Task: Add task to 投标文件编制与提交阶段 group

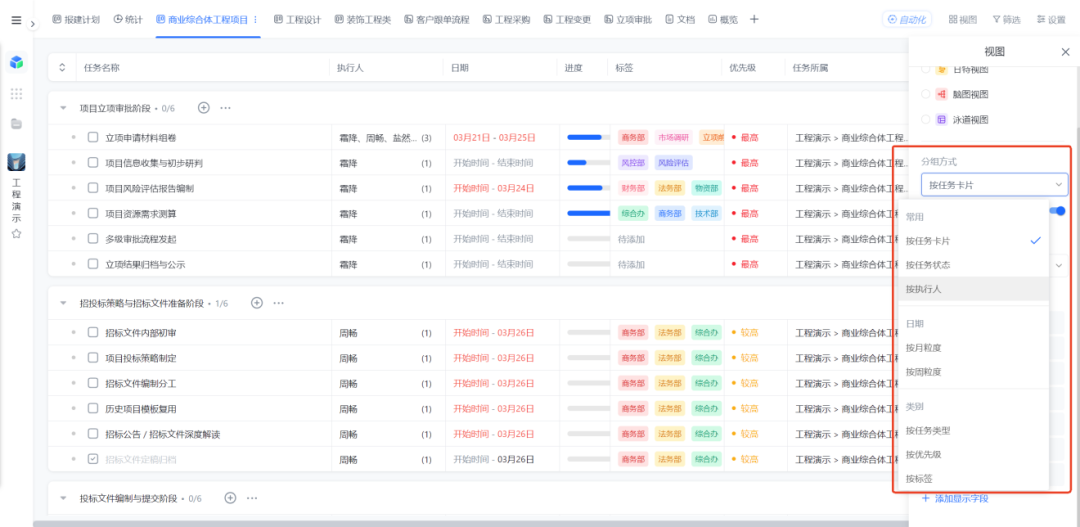Action: pyautogui.click(x=231, y=497)
